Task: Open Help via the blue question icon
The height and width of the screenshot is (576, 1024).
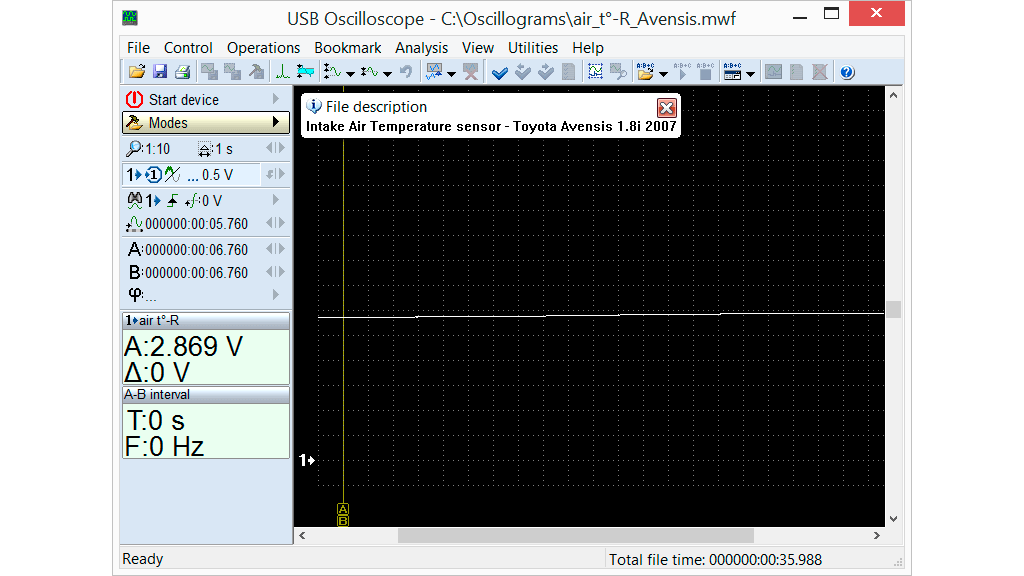Action: (x=847, y=72)
